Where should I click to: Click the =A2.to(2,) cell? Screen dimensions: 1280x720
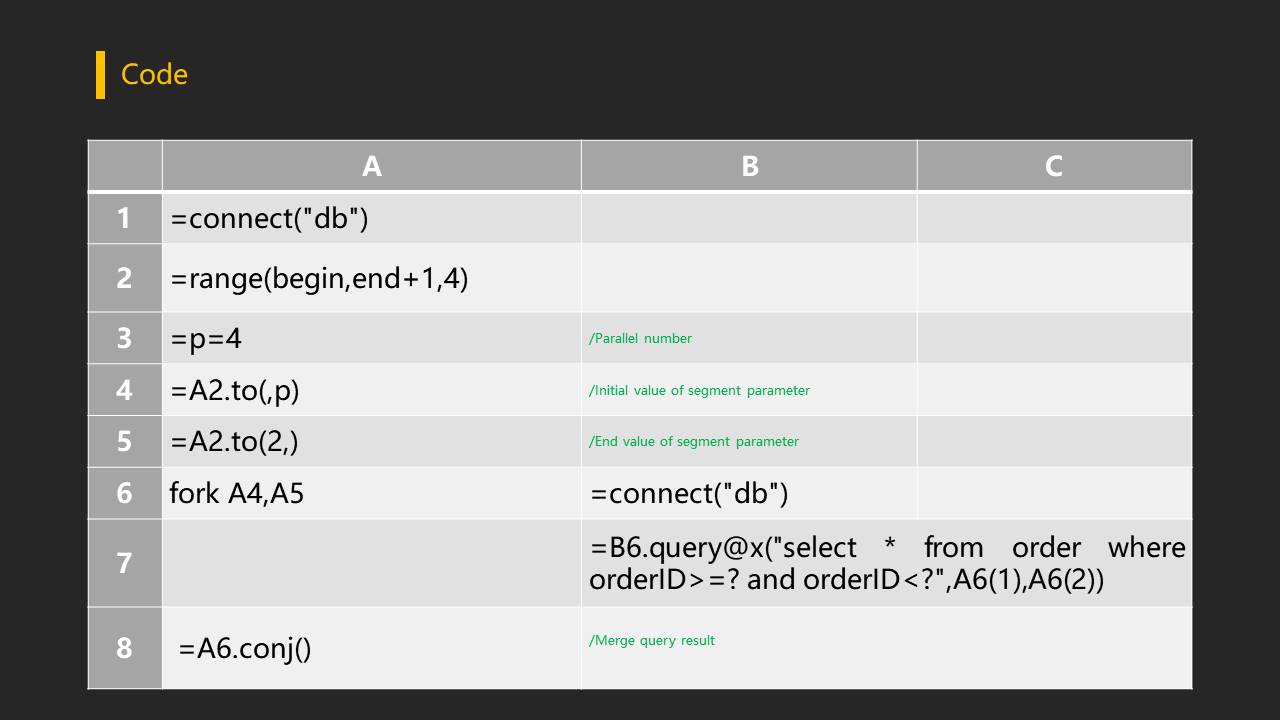click(235, 441)
